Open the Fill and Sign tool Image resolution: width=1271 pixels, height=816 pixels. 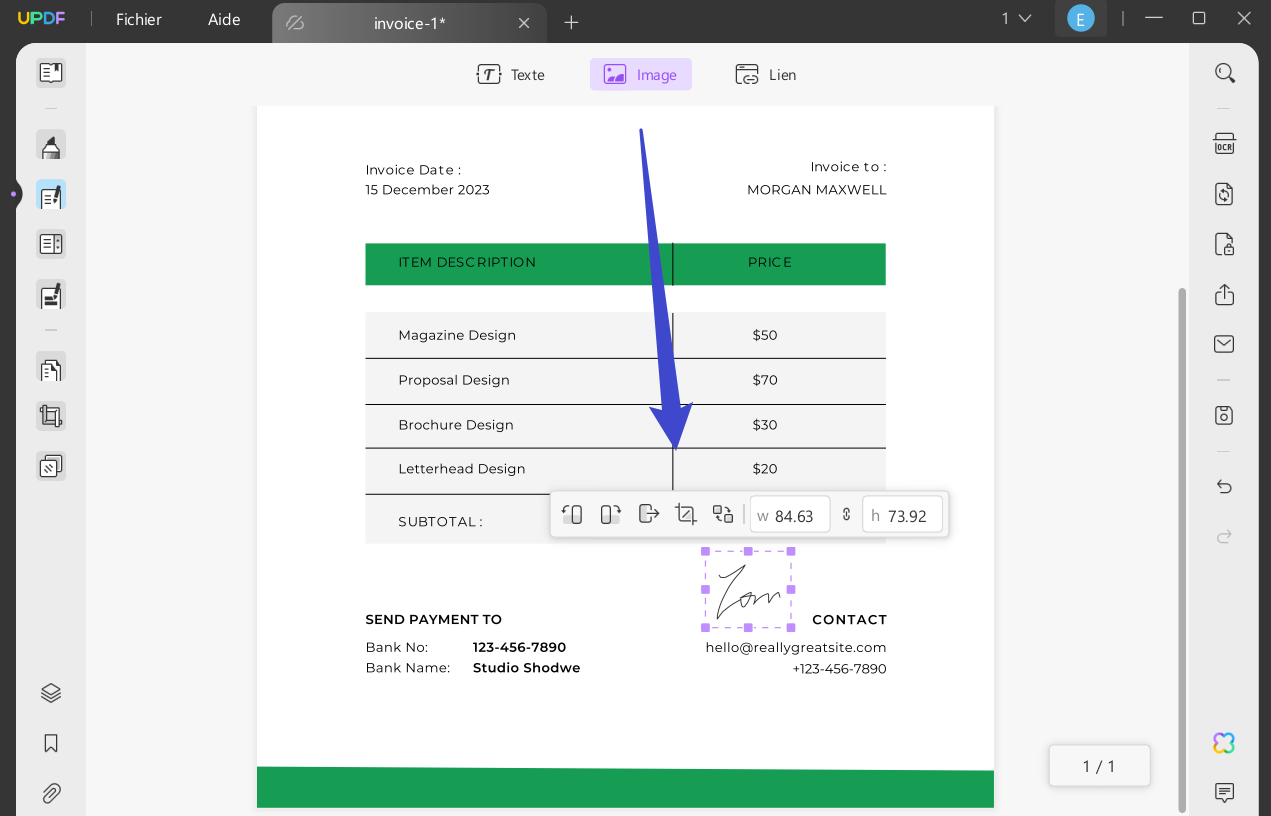point(51,295)
